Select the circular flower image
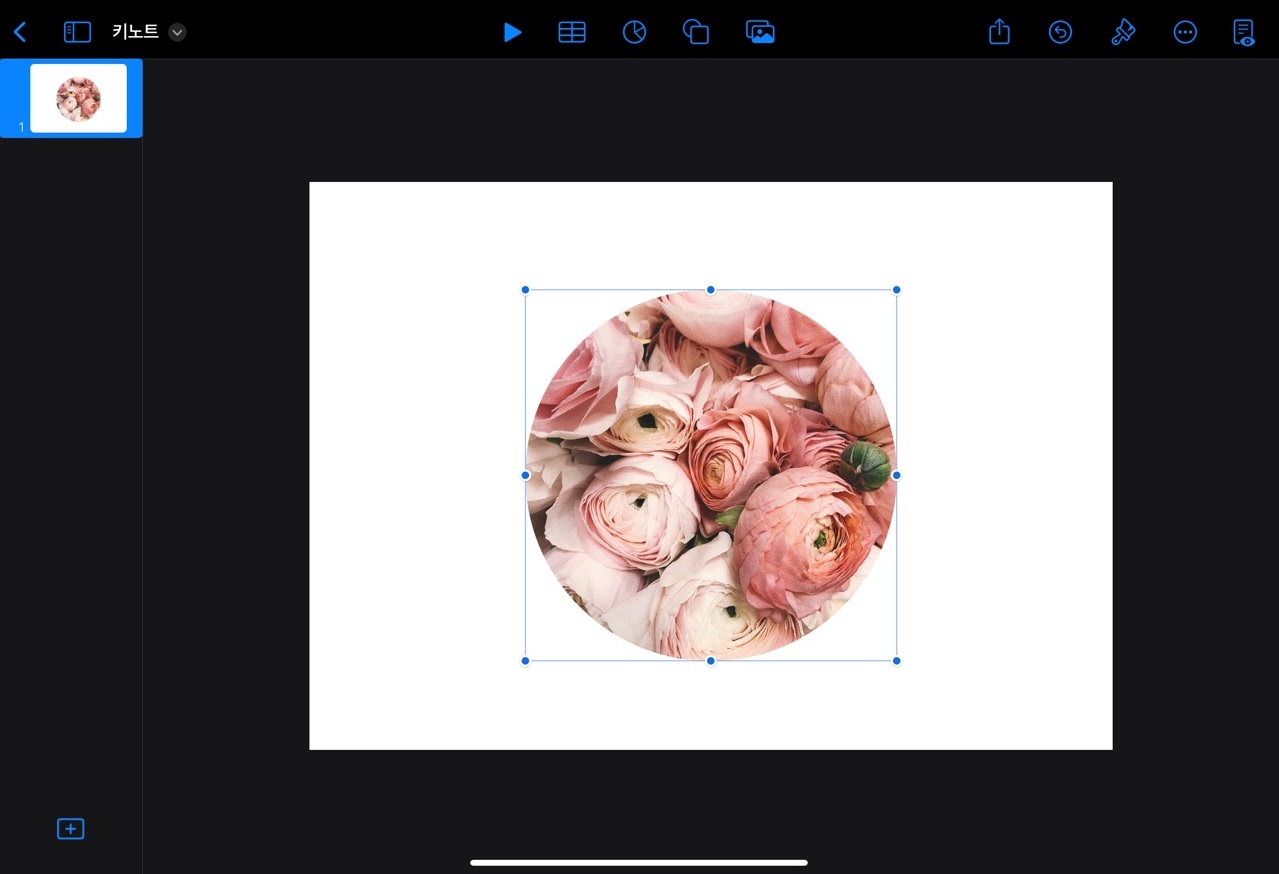Viewport: 1279px width, 874px height. coord(711,475)
